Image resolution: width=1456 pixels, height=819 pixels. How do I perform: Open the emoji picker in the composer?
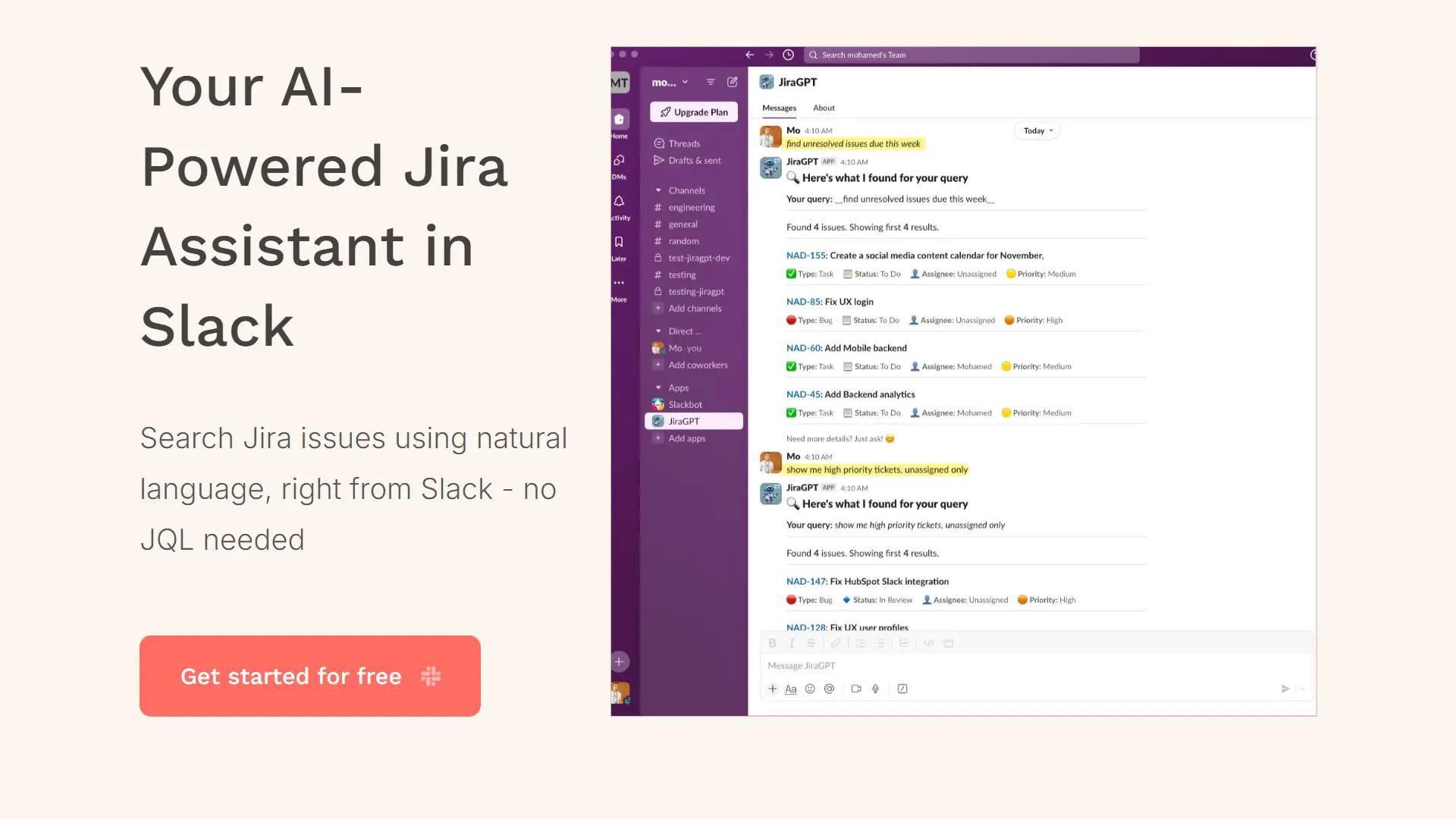810,689
